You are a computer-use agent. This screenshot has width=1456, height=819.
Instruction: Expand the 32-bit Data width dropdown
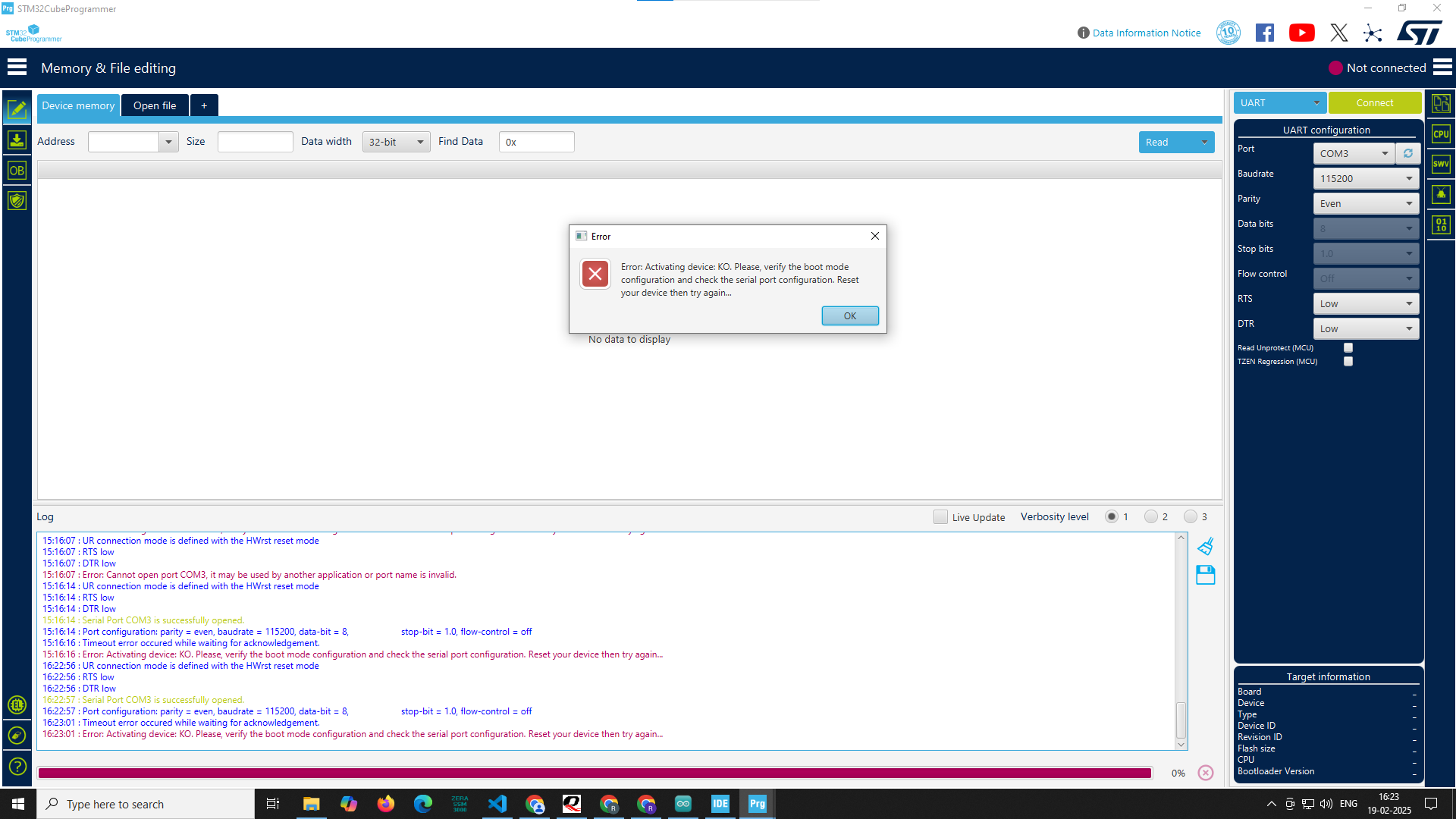pyautogui.click(x=396, y=142)
